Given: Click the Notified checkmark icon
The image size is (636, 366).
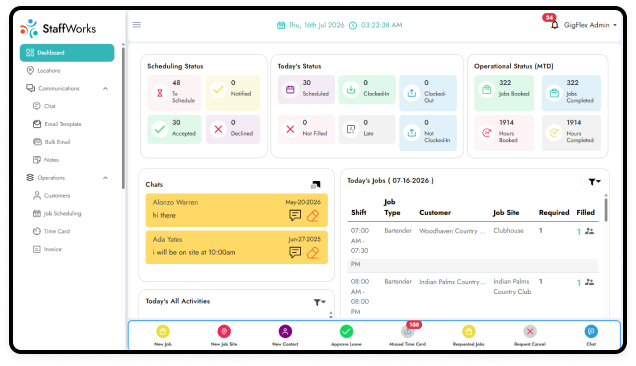Looking at the screenshot, I should (218, 90).
